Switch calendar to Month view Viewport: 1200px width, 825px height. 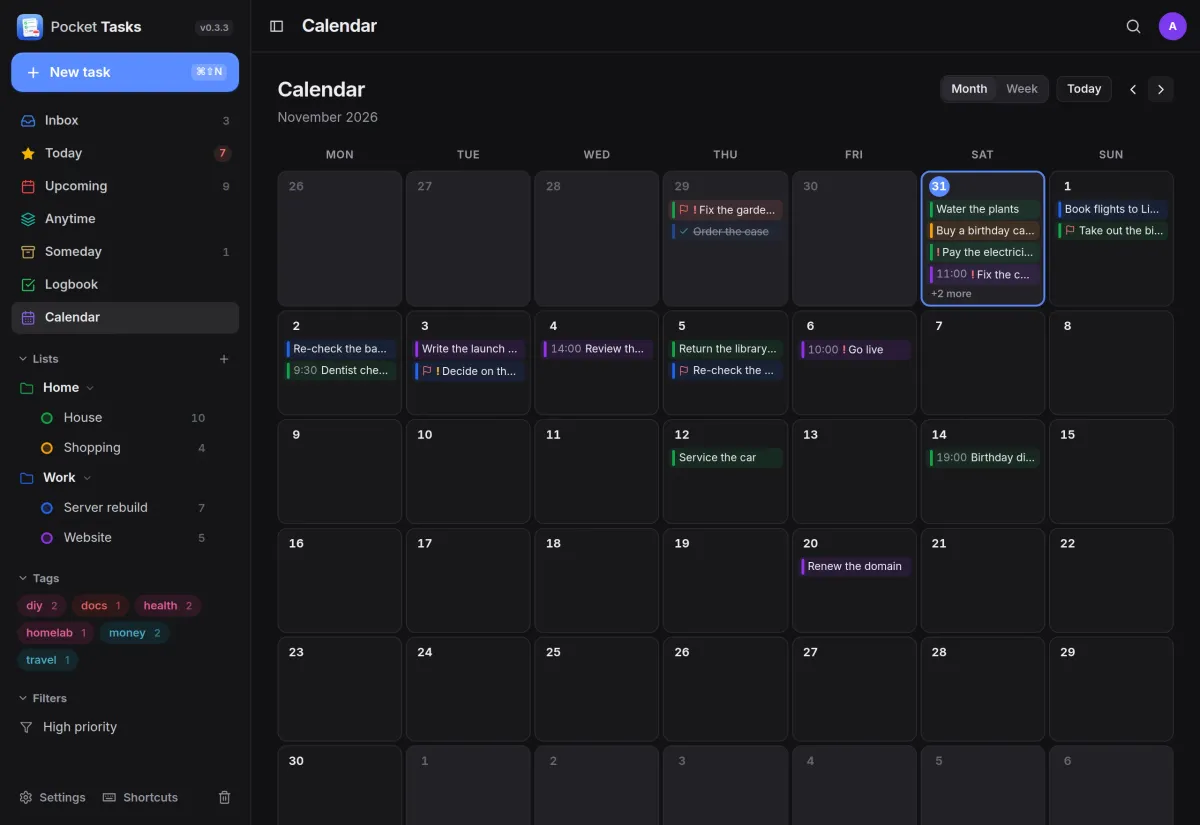tap(969, 89)
